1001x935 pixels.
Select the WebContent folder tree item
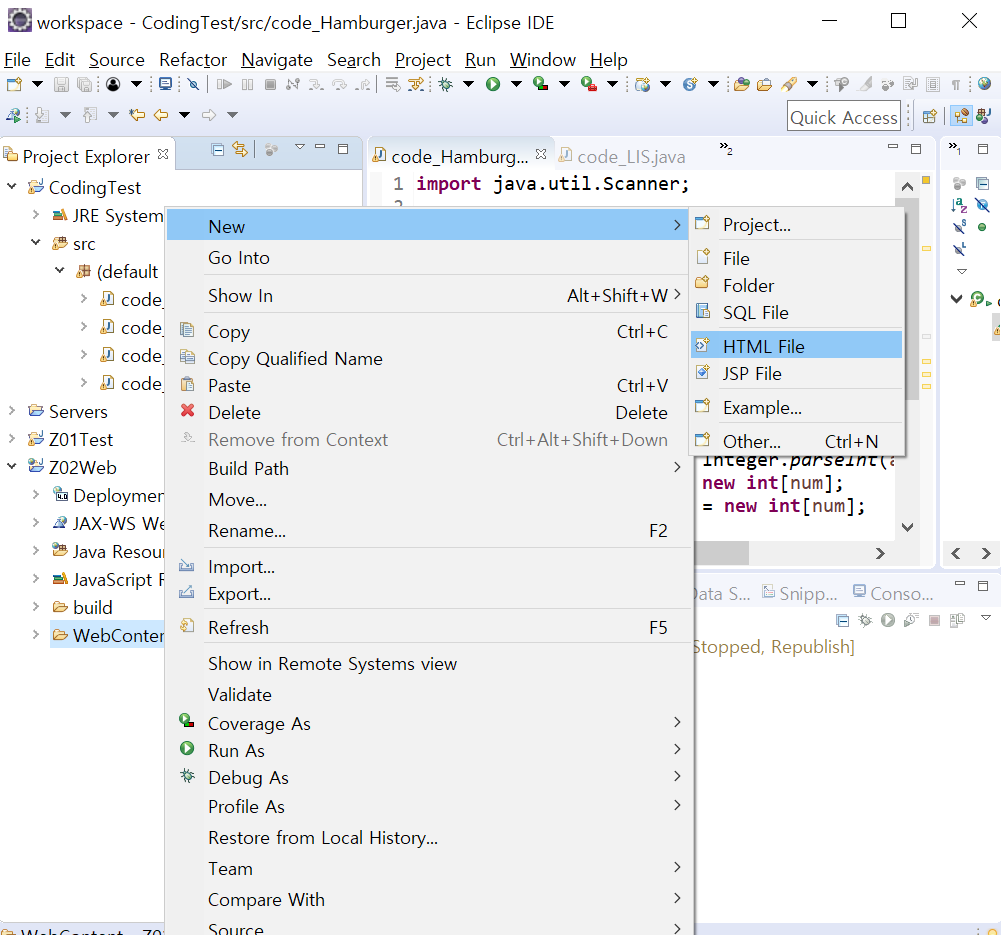[107, 635]
